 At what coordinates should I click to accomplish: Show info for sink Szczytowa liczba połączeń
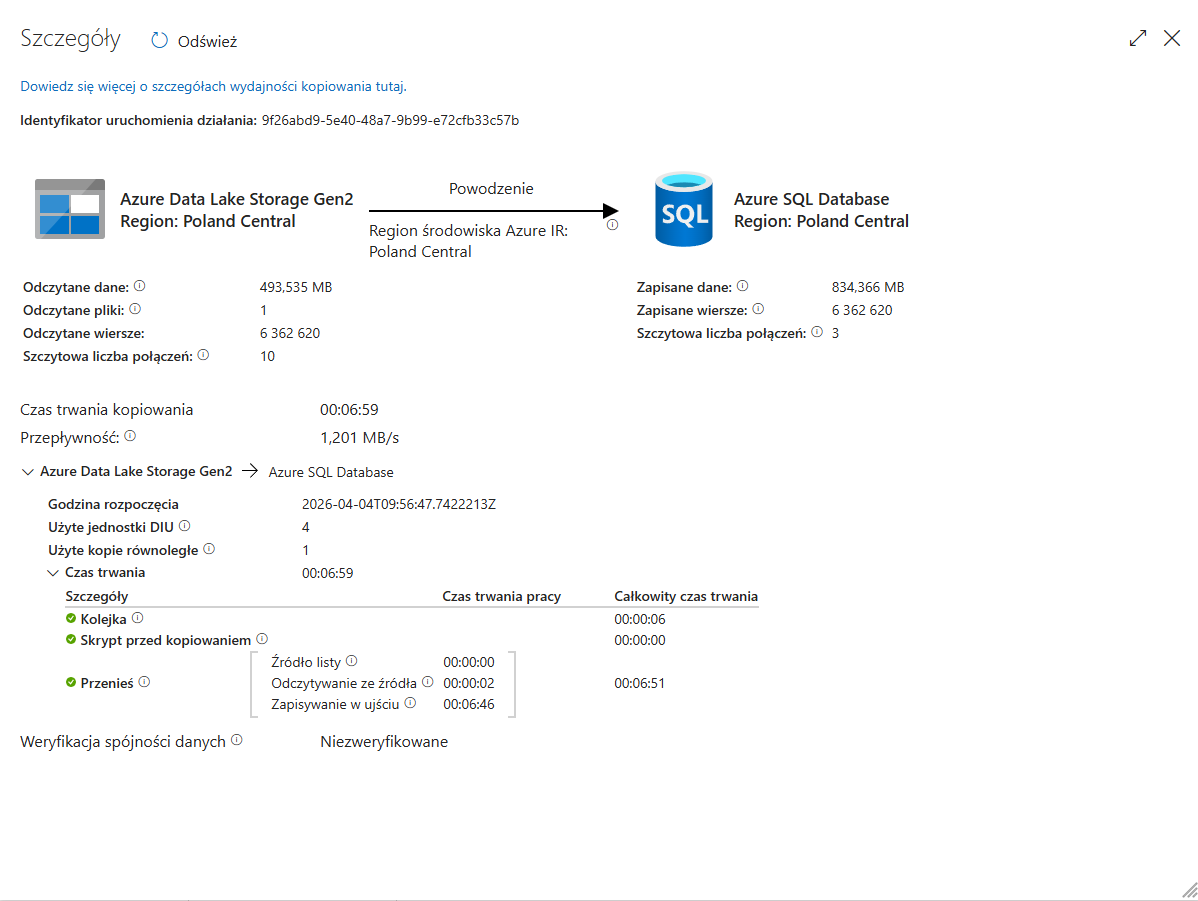pyautogui.click(x=817, y=332)
